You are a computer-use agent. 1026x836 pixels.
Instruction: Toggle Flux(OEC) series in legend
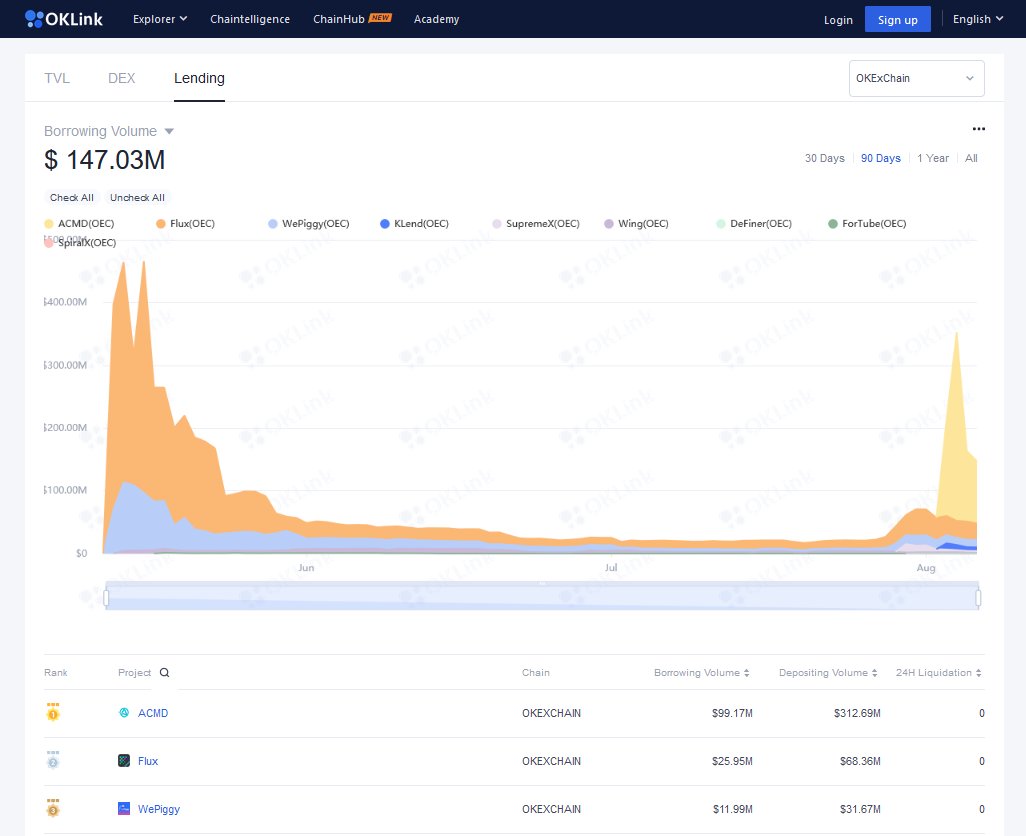click(185, 224)
